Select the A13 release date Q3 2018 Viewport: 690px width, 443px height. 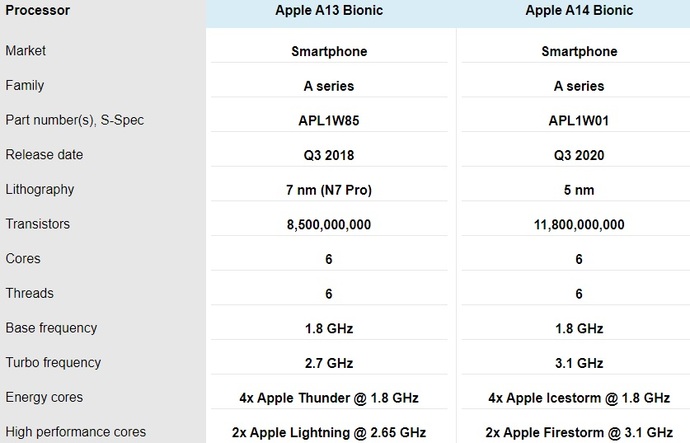(x=329, y=155)
